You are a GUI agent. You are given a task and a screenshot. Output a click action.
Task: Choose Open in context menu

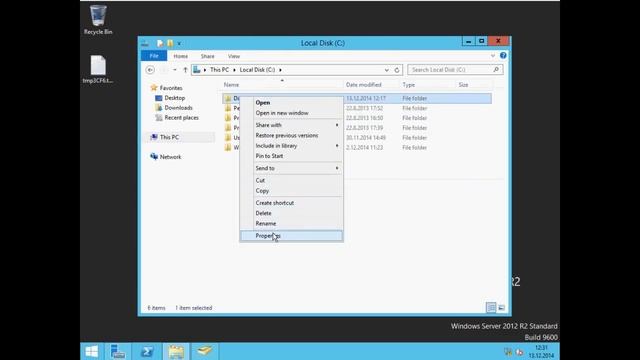(291, 102)
